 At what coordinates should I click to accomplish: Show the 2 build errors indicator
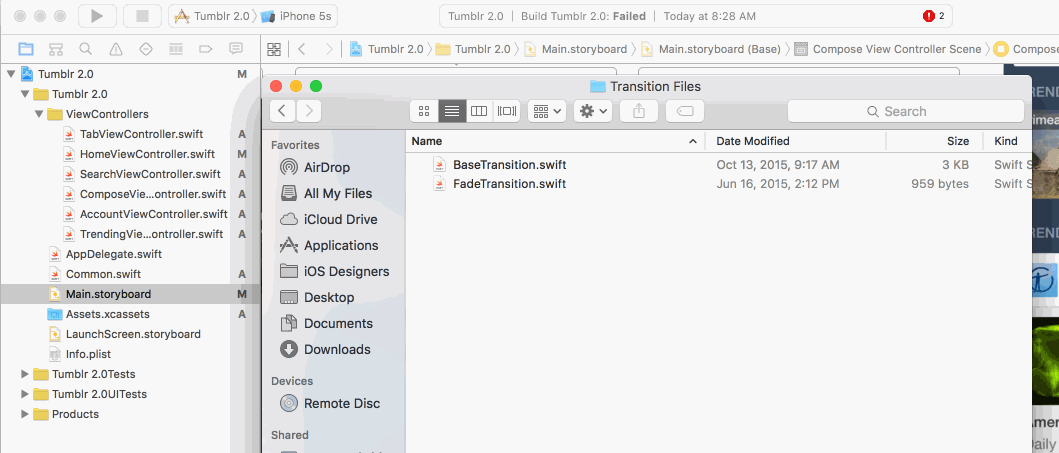pyautogui.click(x=933, y=16)
